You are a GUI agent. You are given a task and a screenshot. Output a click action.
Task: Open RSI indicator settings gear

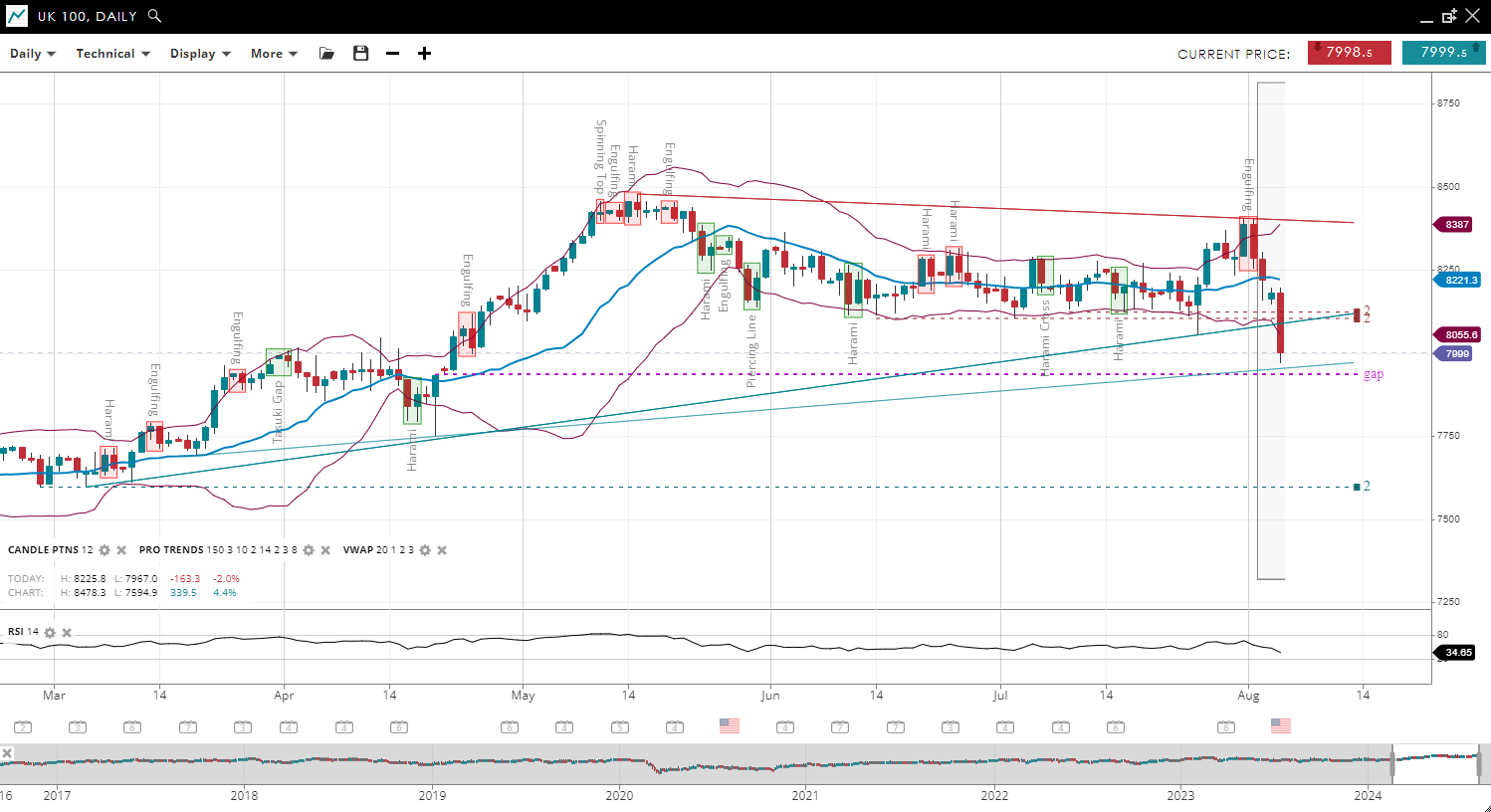tap(50, 633)
